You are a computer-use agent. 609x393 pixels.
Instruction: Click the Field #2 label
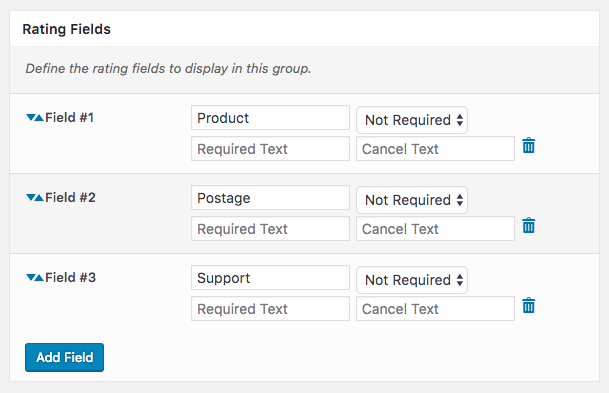(70, 198)
